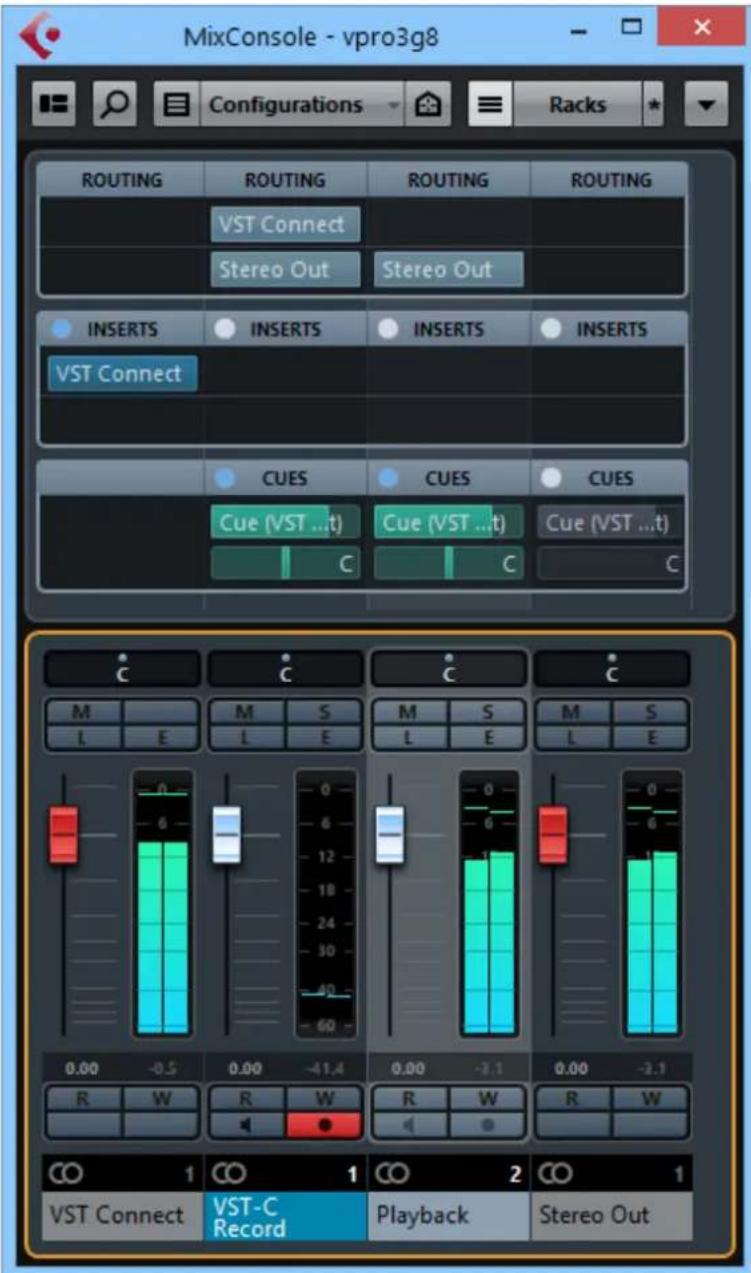This screenshot has height=1273, width=751.
Task: Open the VST Connect insert plugin slot
Action: pyautogui.click(x=122, y=374)
